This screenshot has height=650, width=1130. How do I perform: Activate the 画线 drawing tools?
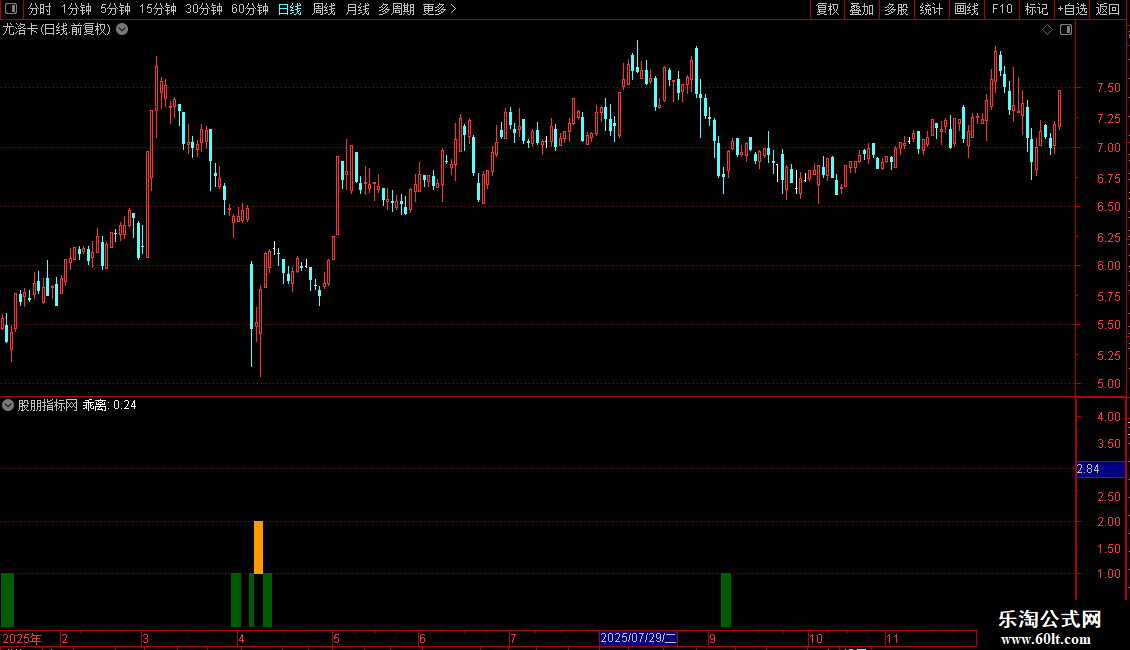pos(966,9)
